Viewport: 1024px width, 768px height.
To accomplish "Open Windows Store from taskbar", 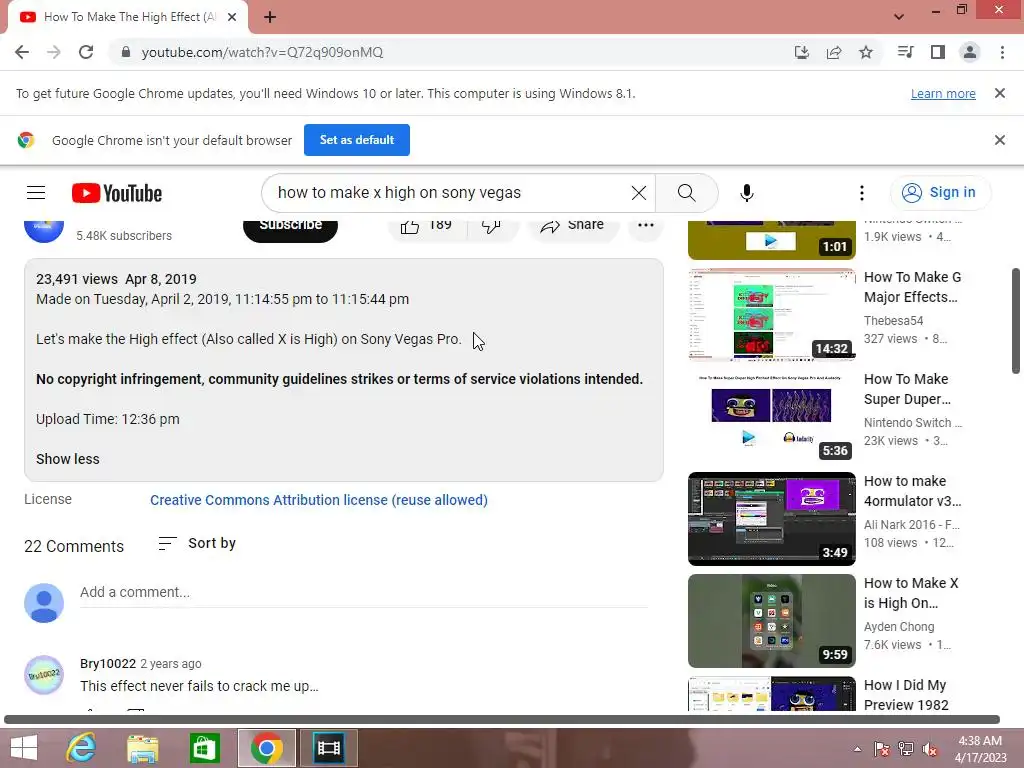I will (204, 748).
